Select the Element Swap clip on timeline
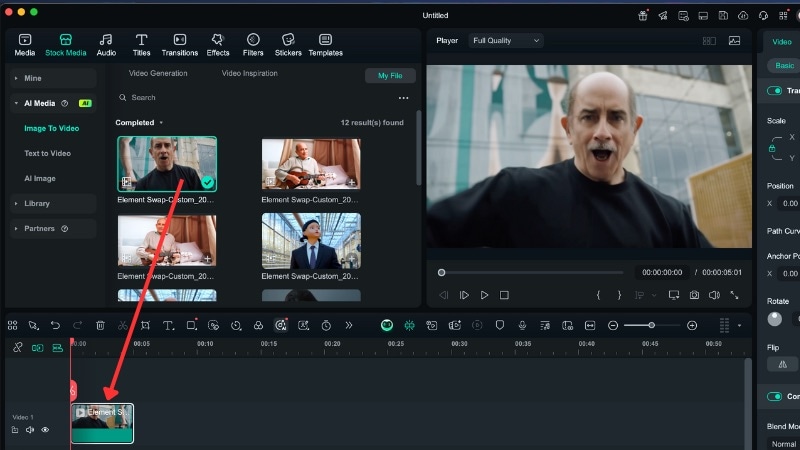 (102, 423)
